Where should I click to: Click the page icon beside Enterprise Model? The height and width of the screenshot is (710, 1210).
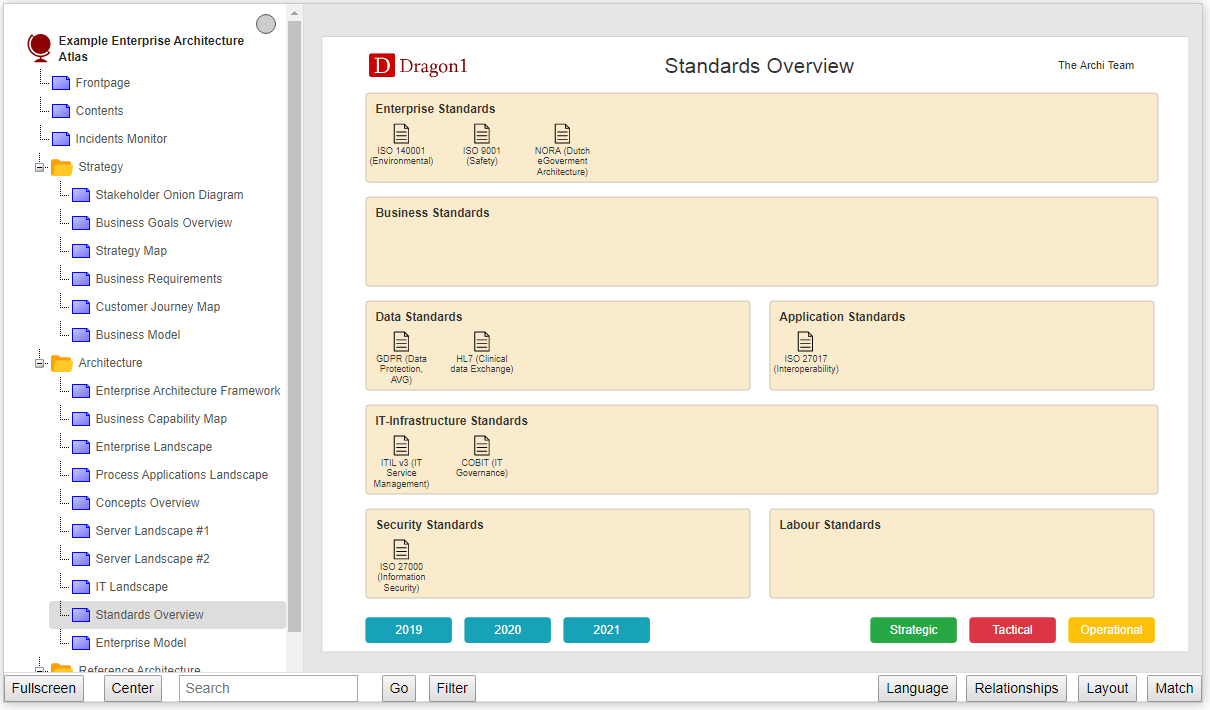81,643
